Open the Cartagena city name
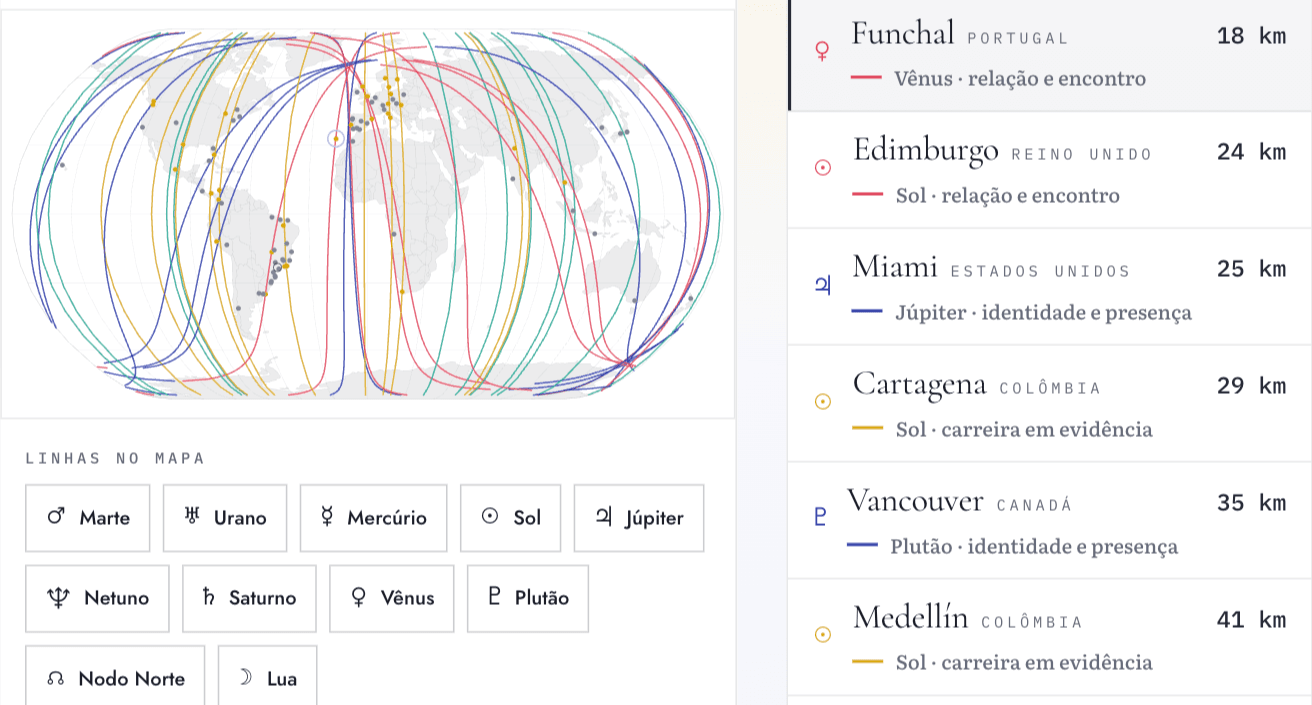This screenshot has height=705, width=1312. pyautogui.click(x=920, y=384)
